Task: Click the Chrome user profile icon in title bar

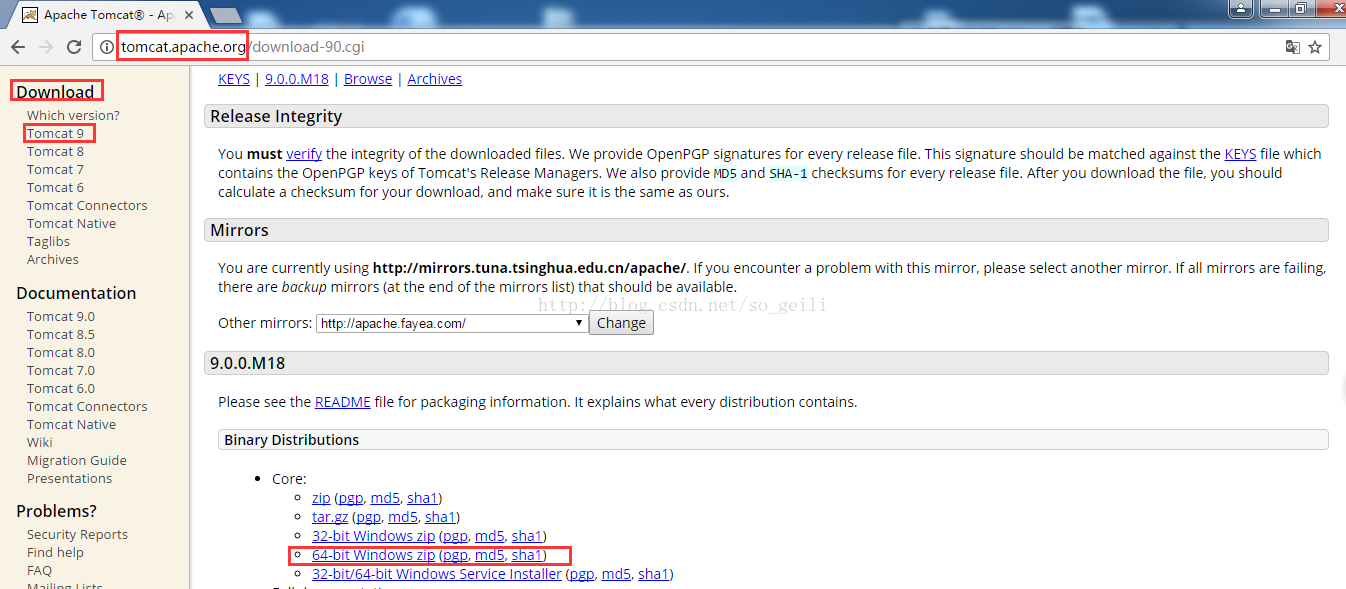Action: (1241, 9)
